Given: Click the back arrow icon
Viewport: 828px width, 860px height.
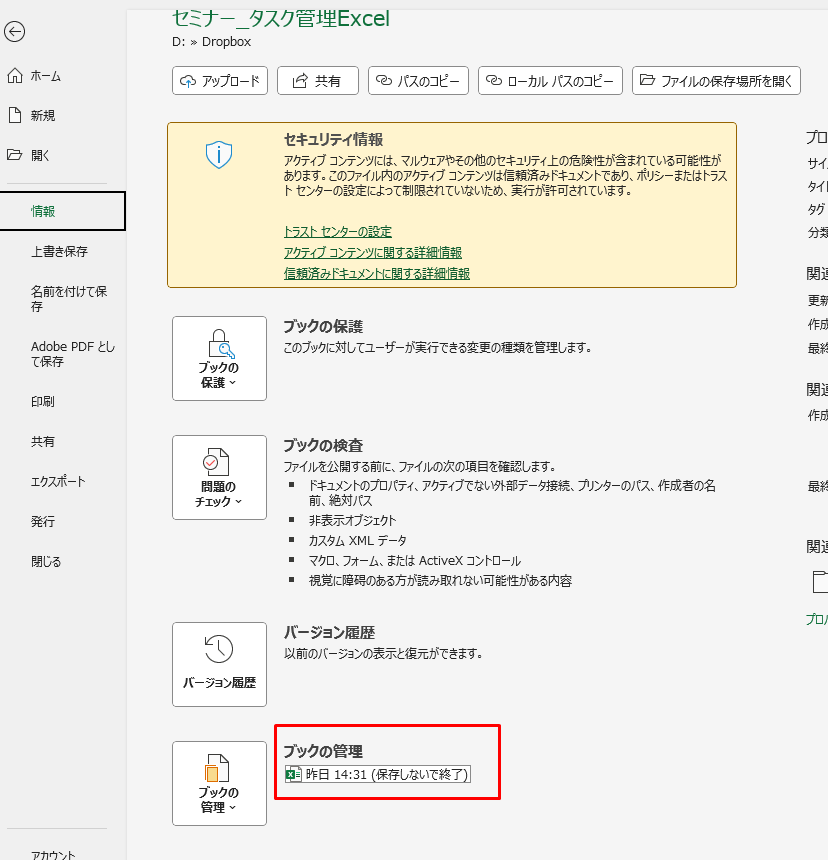Looking at the screenshot, I should point(14,32).
